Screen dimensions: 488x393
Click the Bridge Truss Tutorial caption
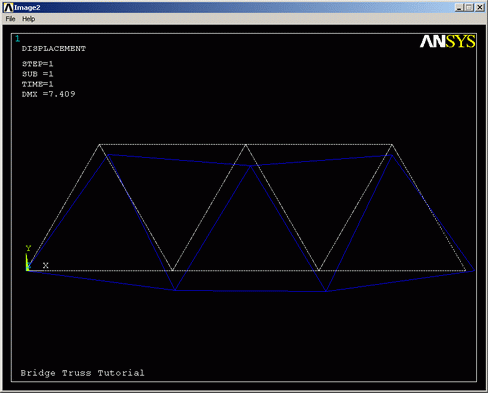point(82,373)
